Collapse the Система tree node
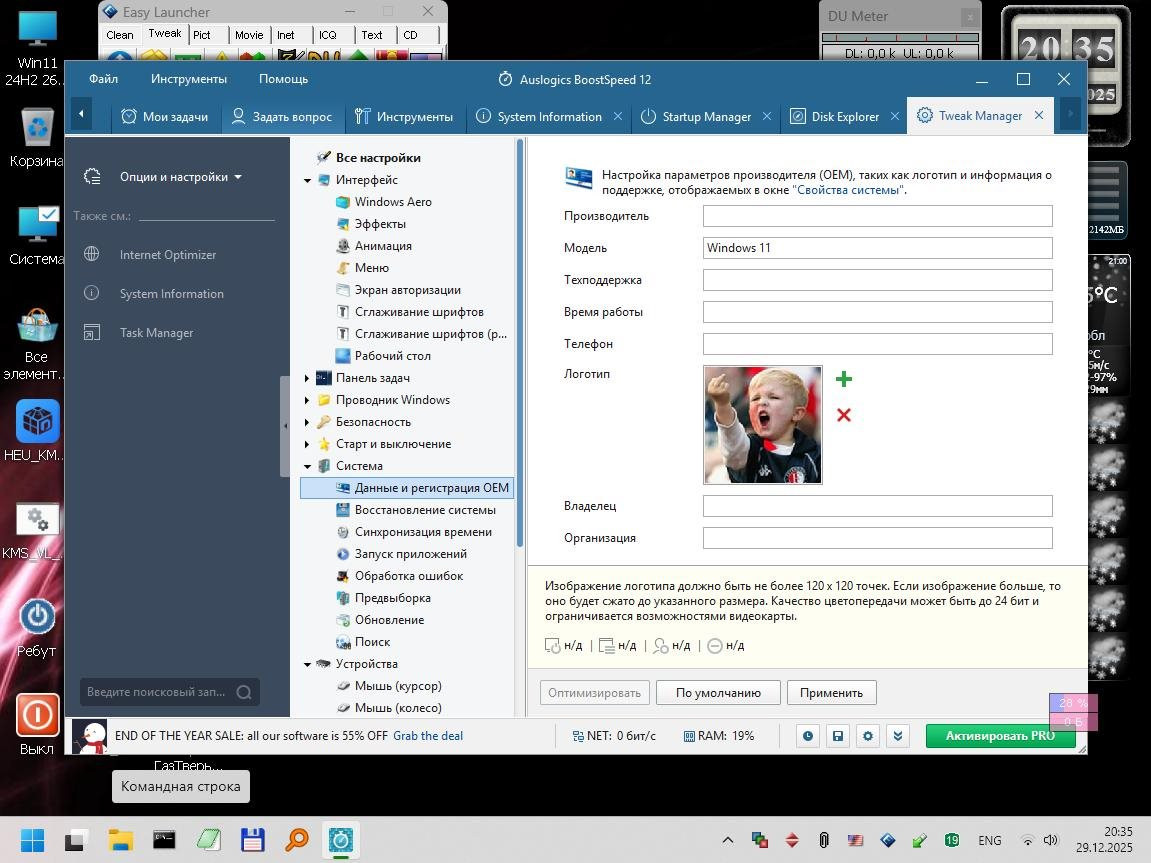1151x863 pixels. (308, 466)
